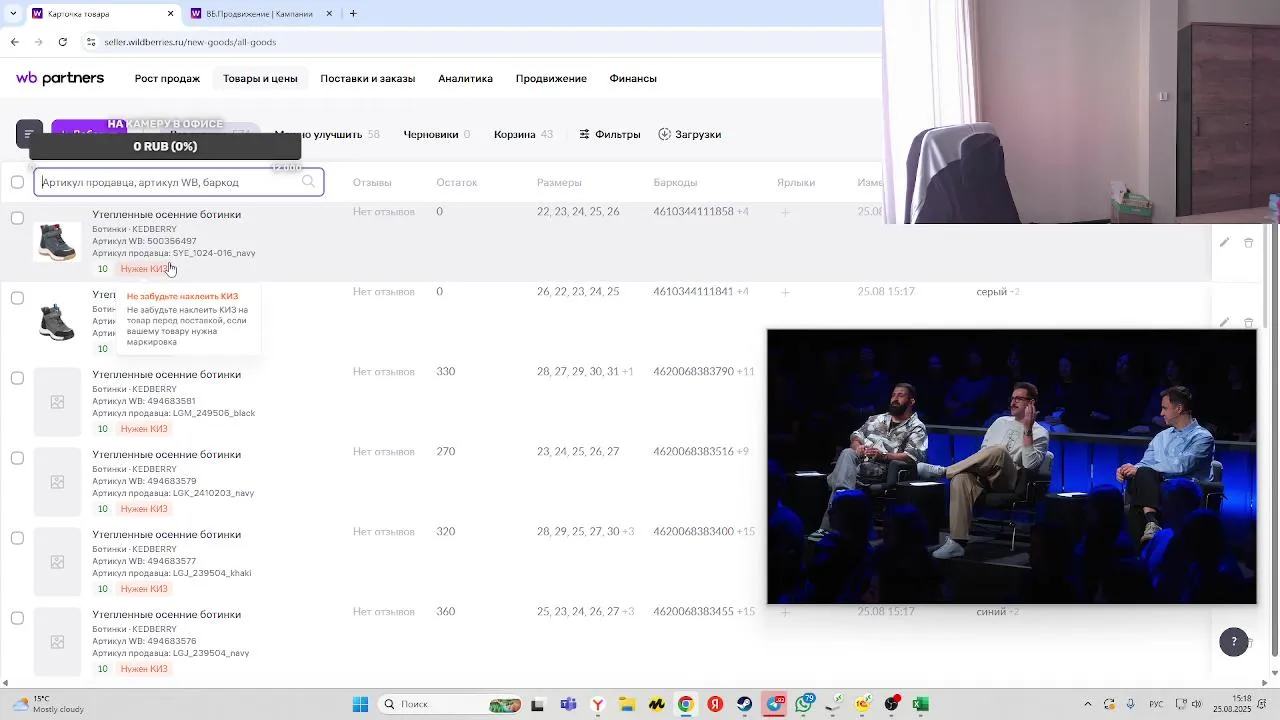This screenshot has width=1280, height=720.
Task: Open the floating video of three men on stage
Action: tap(1011, 466)
